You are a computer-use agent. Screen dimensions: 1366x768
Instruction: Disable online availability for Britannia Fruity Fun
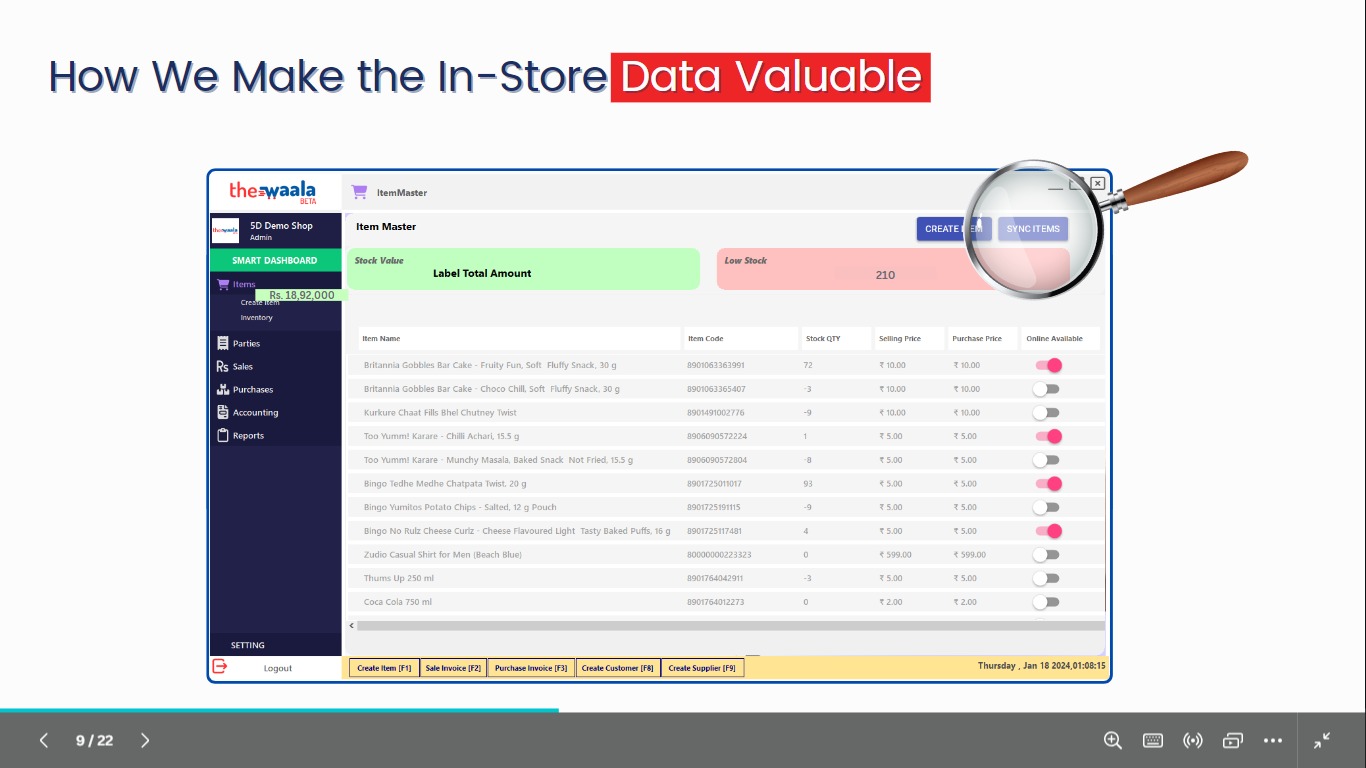click(1047, 365)
